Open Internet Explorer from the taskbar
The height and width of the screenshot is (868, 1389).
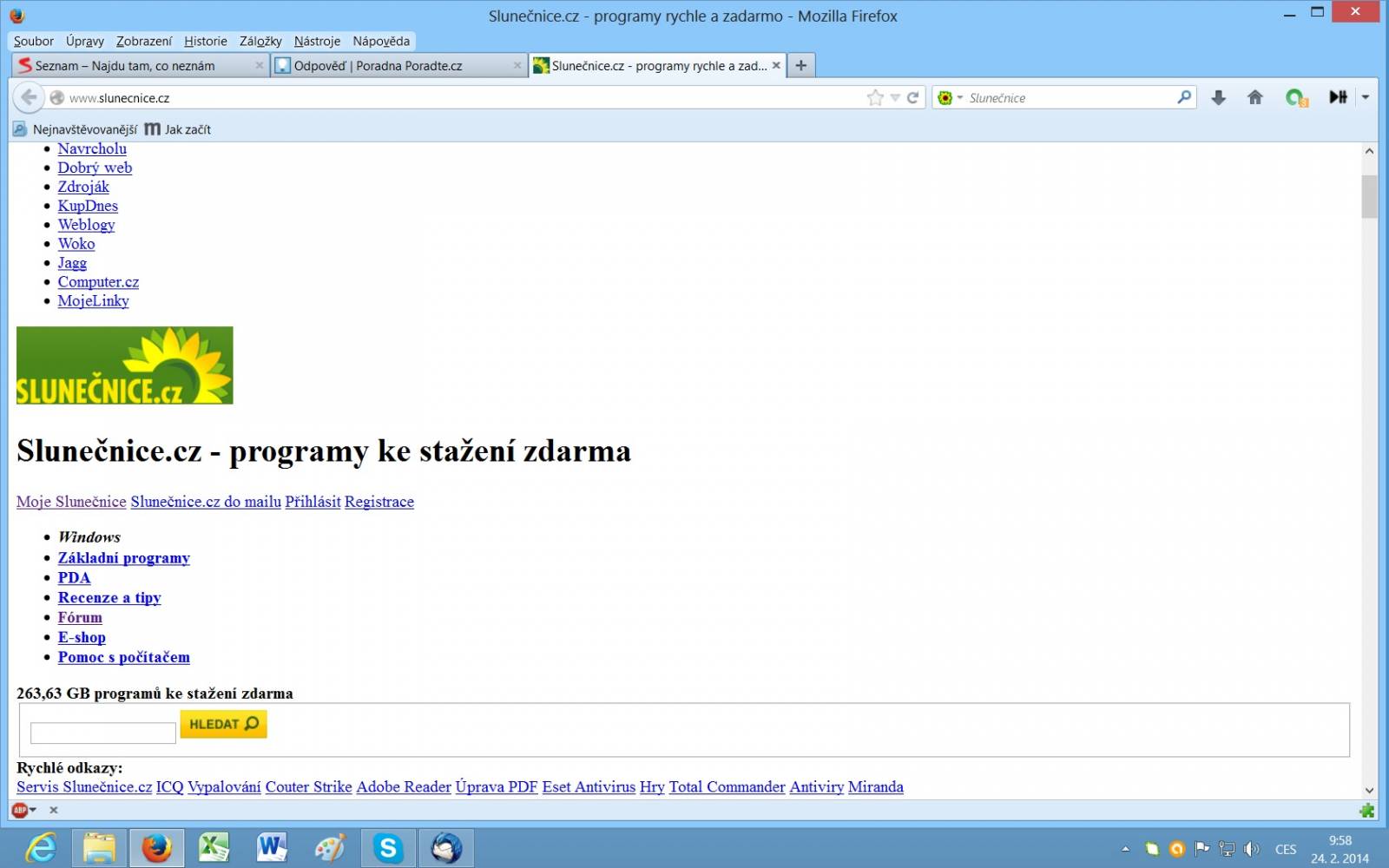click(41, 847)
